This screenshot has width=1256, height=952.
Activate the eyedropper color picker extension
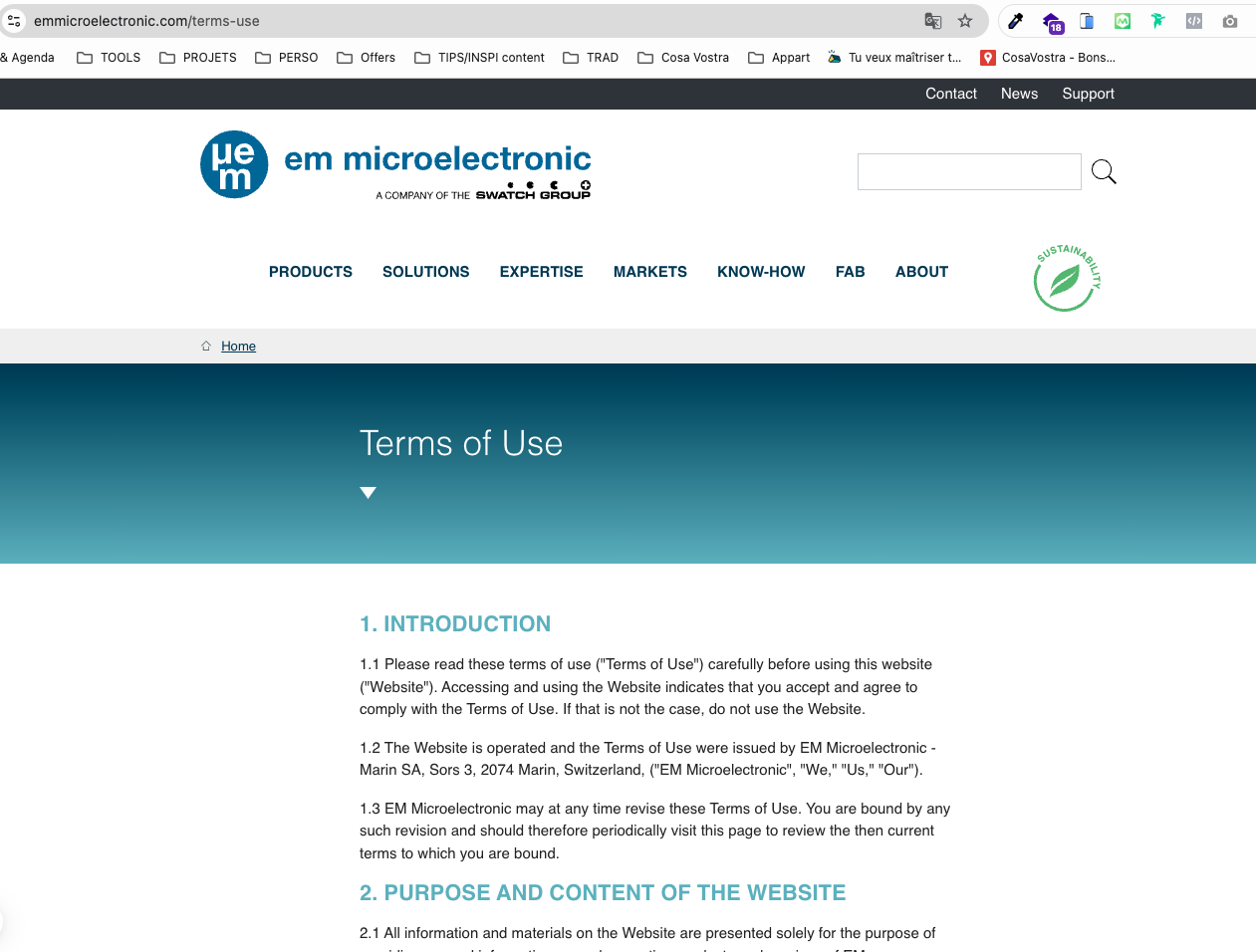click(1016, 21)
